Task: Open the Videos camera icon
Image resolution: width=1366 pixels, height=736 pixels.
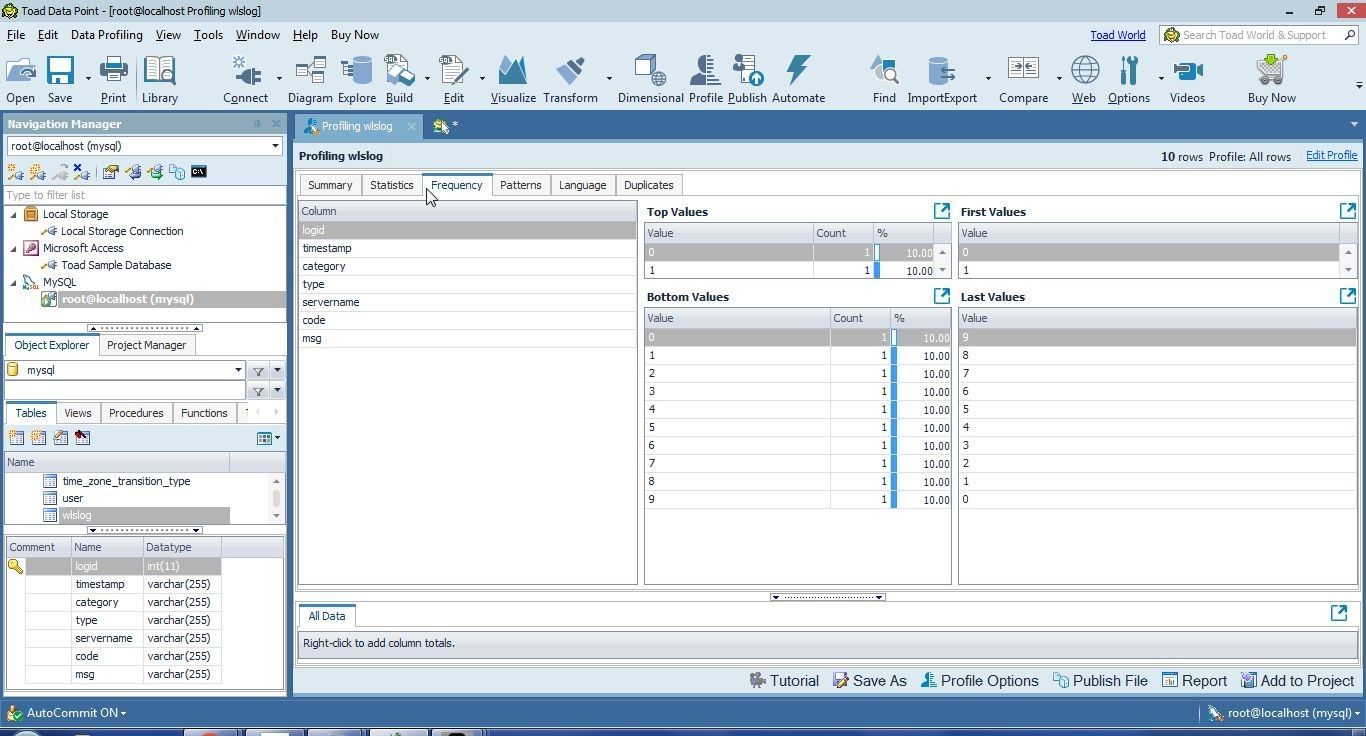Action: [x=1187, y=72]
